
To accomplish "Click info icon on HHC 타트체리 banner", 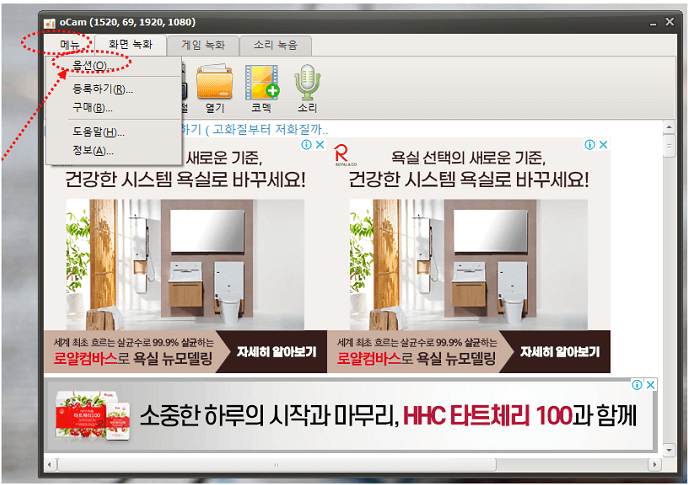I will coord(637,384).
